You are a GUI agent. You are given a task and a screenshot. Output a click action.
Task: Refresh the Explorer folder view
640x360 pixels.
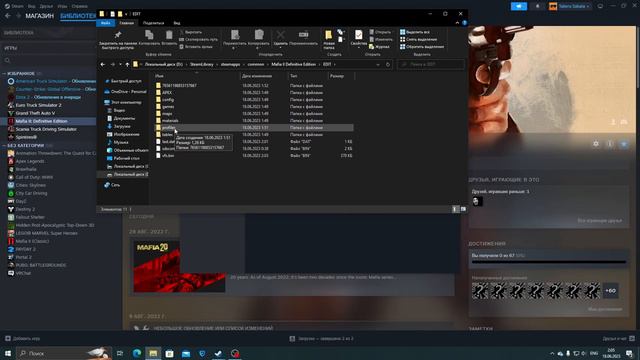388,64
